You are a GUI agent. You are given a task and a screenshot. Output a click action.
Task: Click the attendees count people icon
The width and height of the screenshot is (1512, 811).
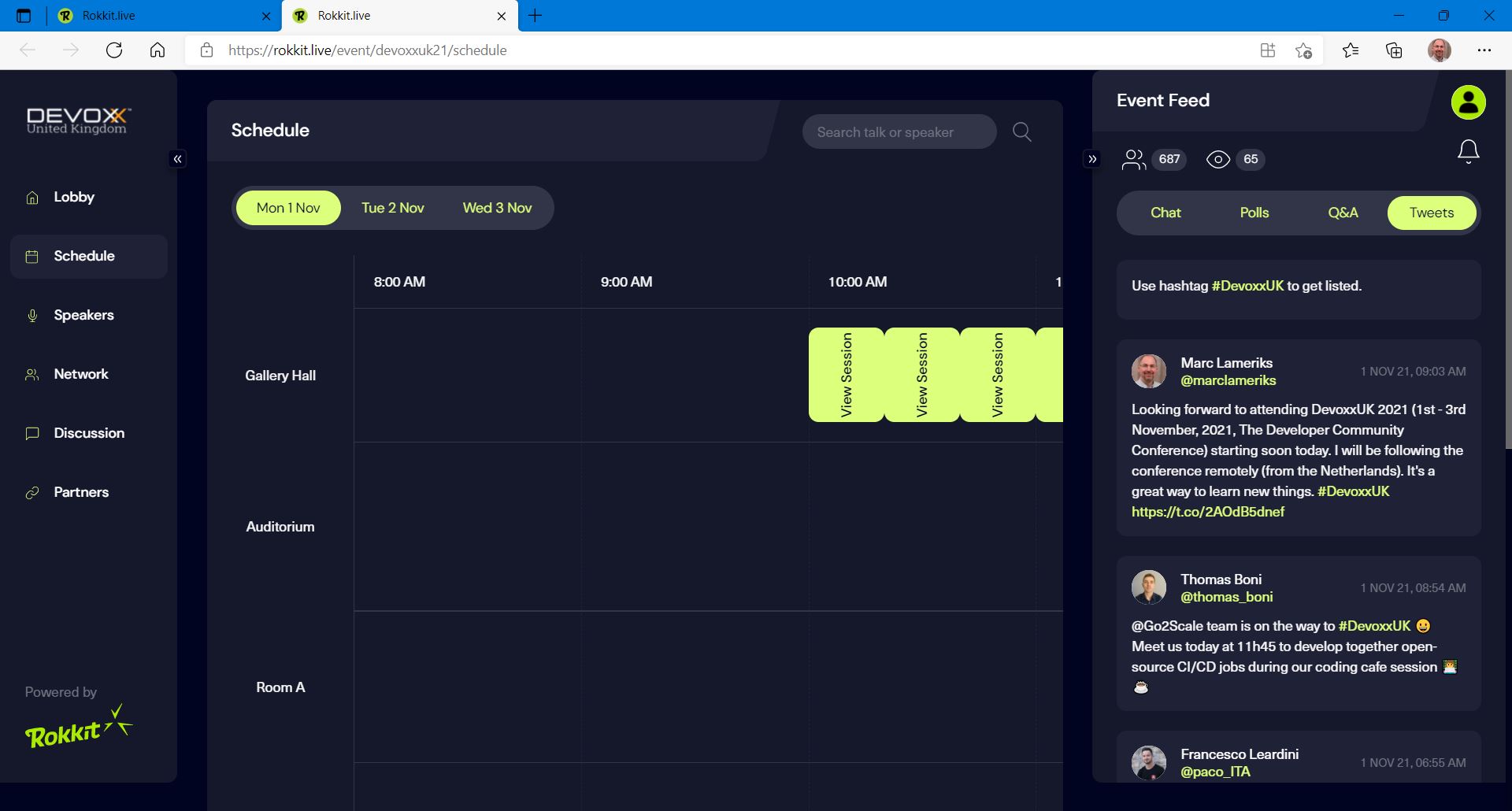coord(1133,160)
